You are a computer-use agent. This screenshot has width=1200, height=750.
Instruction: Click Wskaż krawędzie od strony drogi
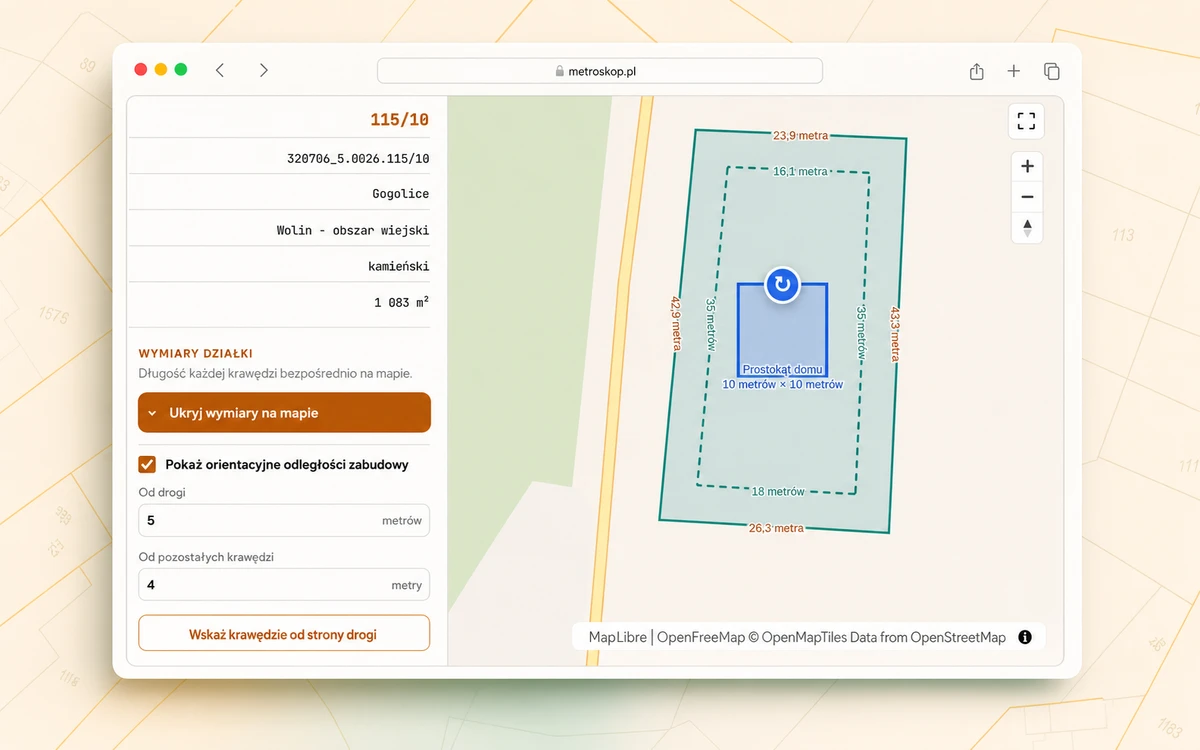click(x=284, y=634)
